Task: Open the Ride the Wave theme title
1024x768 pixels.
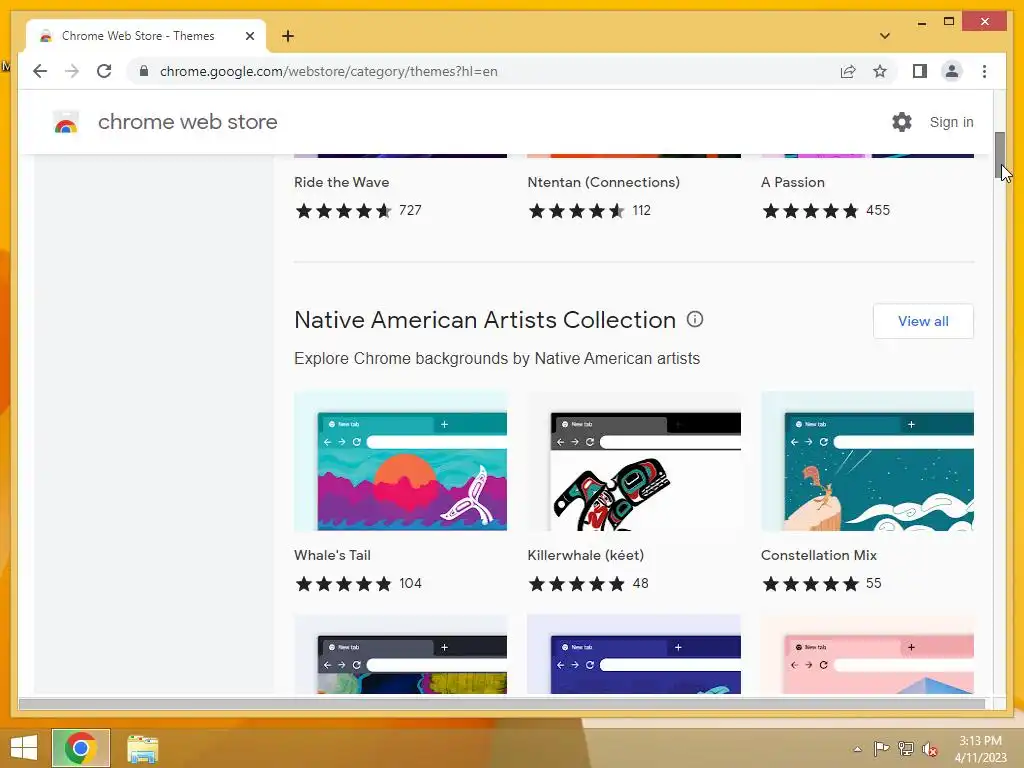Action: [x=342, y=182]
